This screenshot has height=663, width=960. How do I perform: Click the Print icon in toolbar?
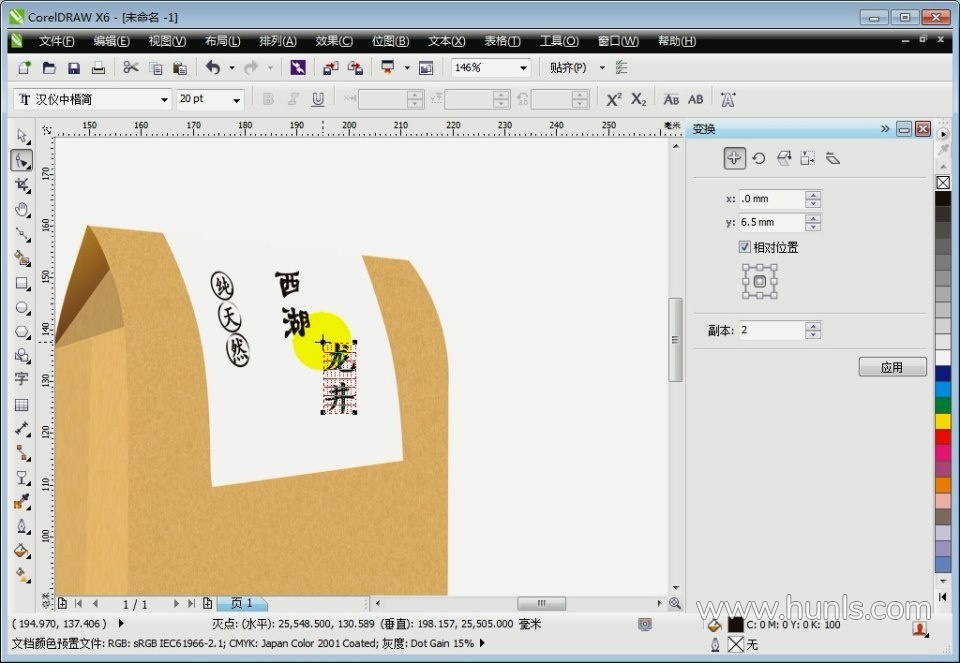coord(98,68)
